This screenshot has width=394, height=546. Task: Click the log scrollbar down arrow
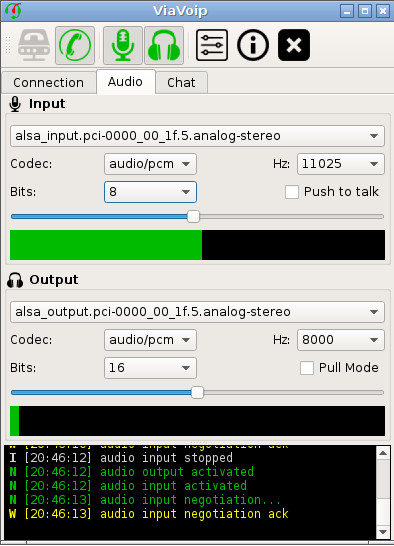[383, 532]
